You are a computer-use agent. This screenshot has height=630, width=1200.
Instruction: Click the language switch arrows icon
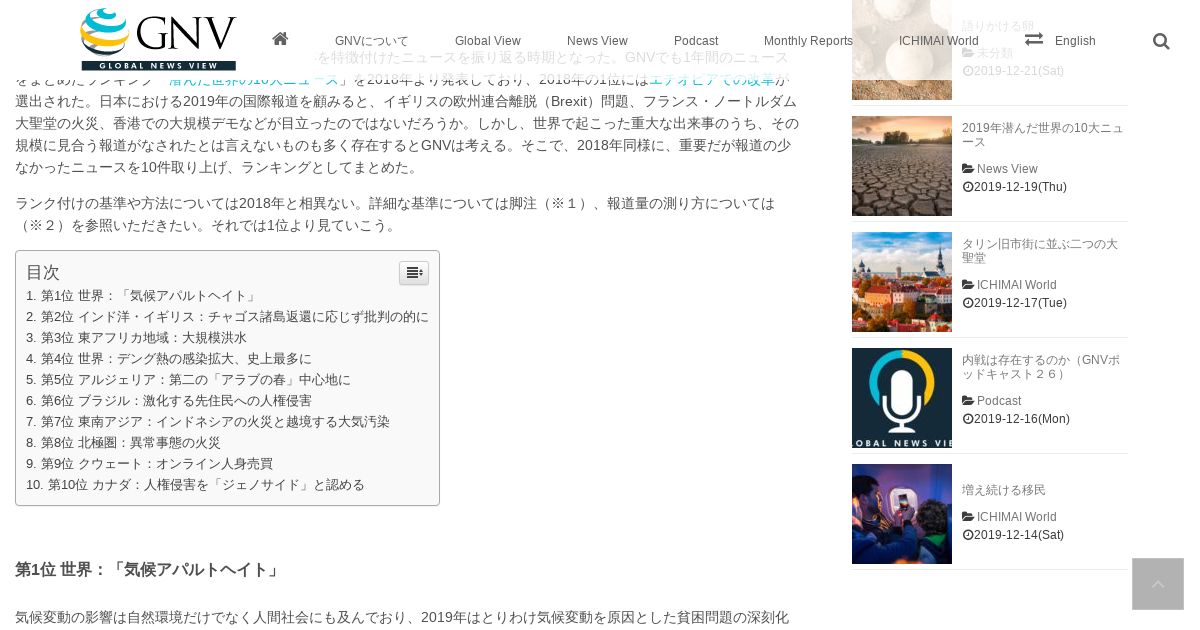click(1034, 39)
